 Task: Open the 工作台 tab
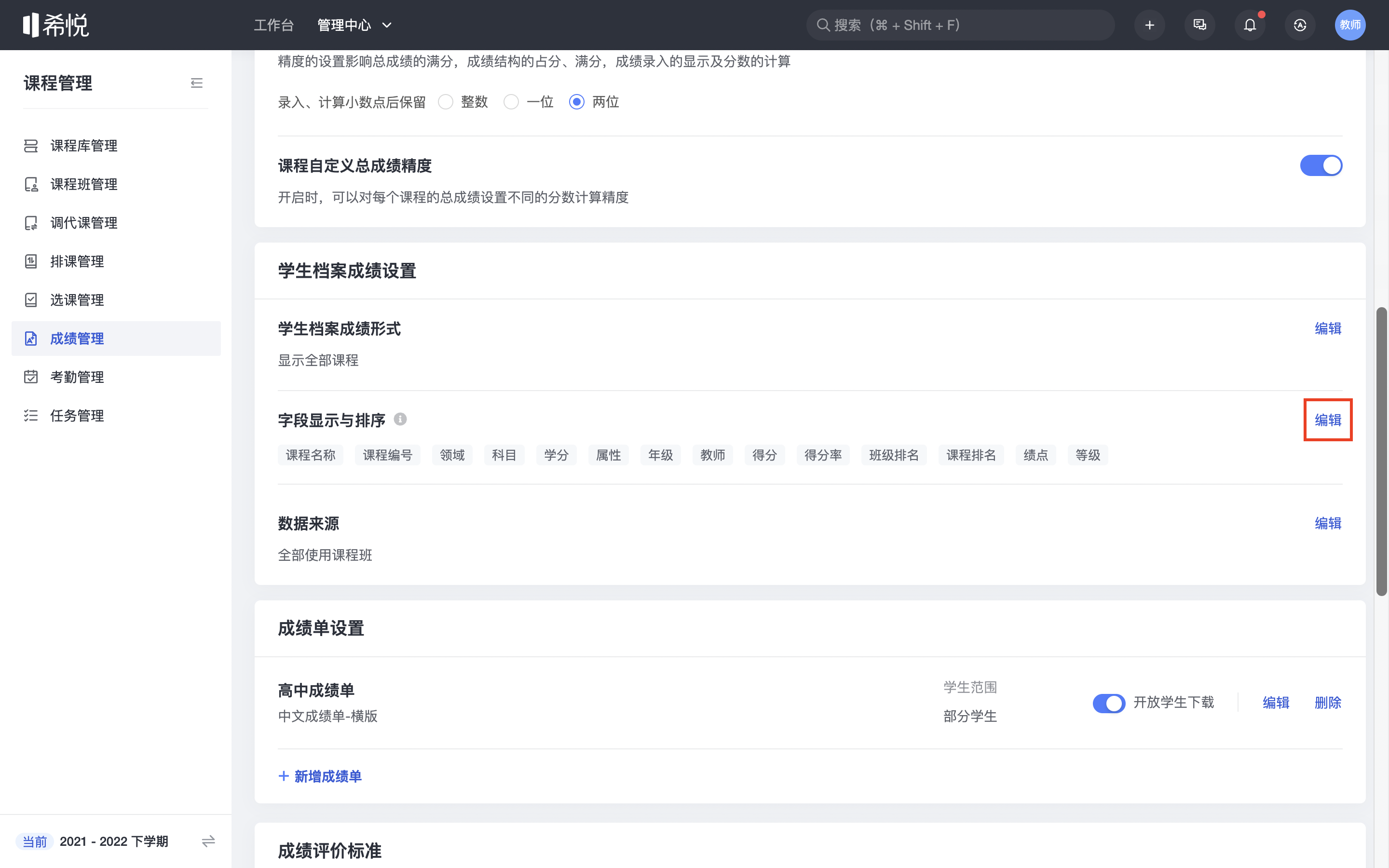click(x=274, y=25)
